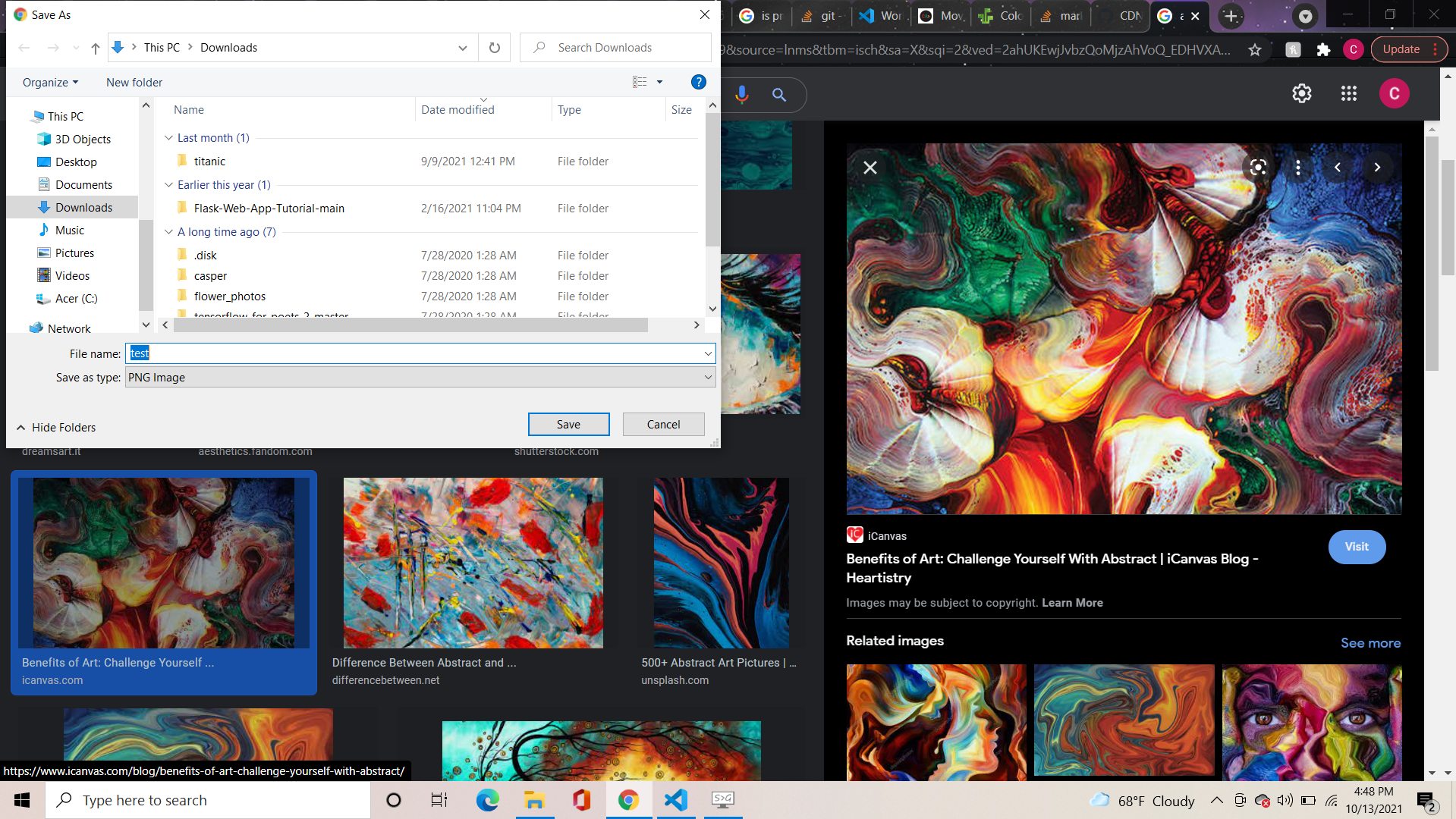Image resolution: width=1456 pixels, height=819 pixels.
Task: Open the Google apps grid icon
Action: [1348, 93]
